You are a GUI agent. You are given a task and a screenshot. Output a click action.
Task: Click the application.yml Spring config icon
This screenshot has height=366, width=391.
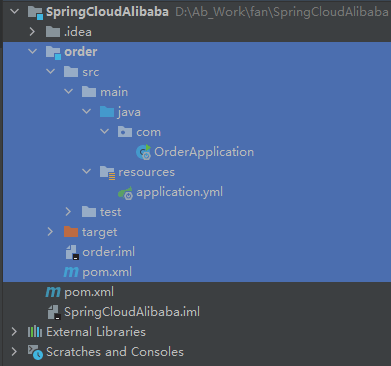[126, 193]
